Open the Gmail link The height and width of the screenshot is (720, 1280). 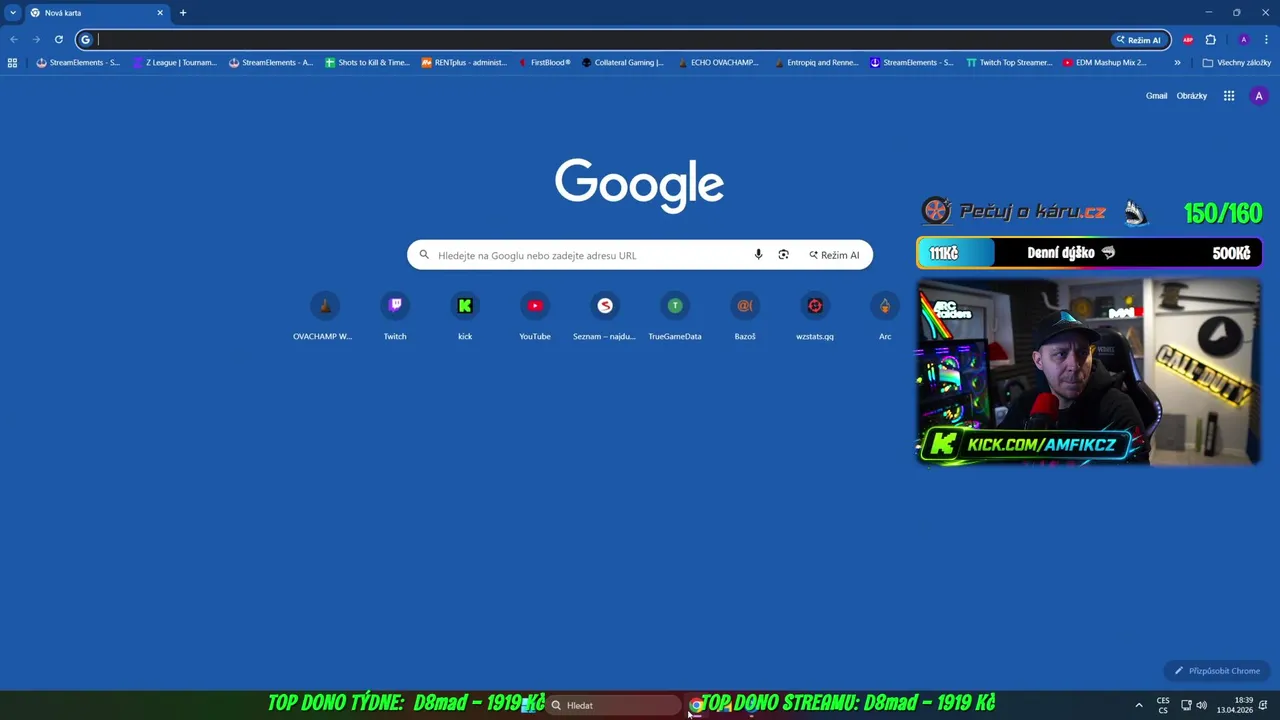[1156, 96]
